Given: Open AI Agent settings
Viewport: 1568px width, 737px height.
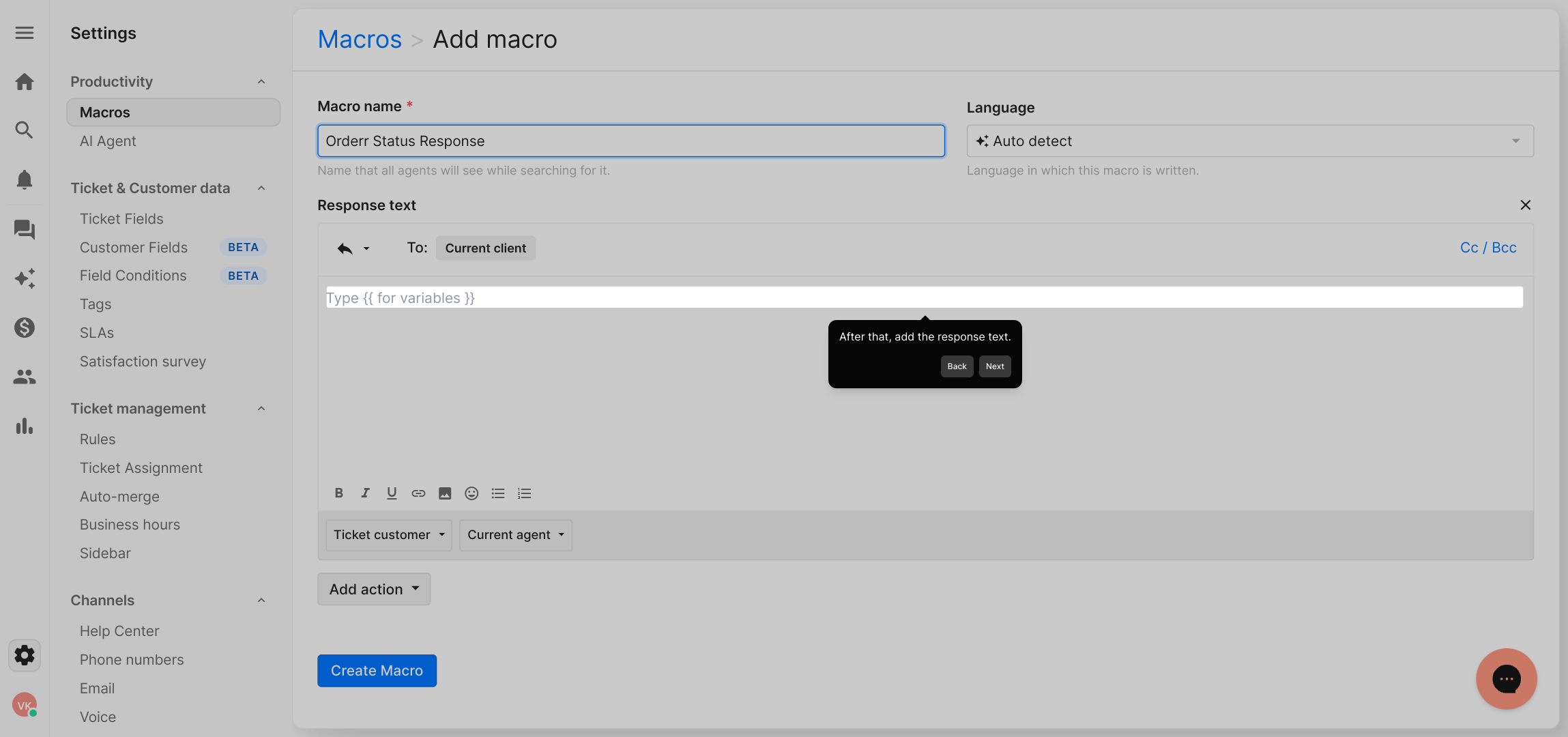Looking at the screenshot, I should (x=108, y=141).
